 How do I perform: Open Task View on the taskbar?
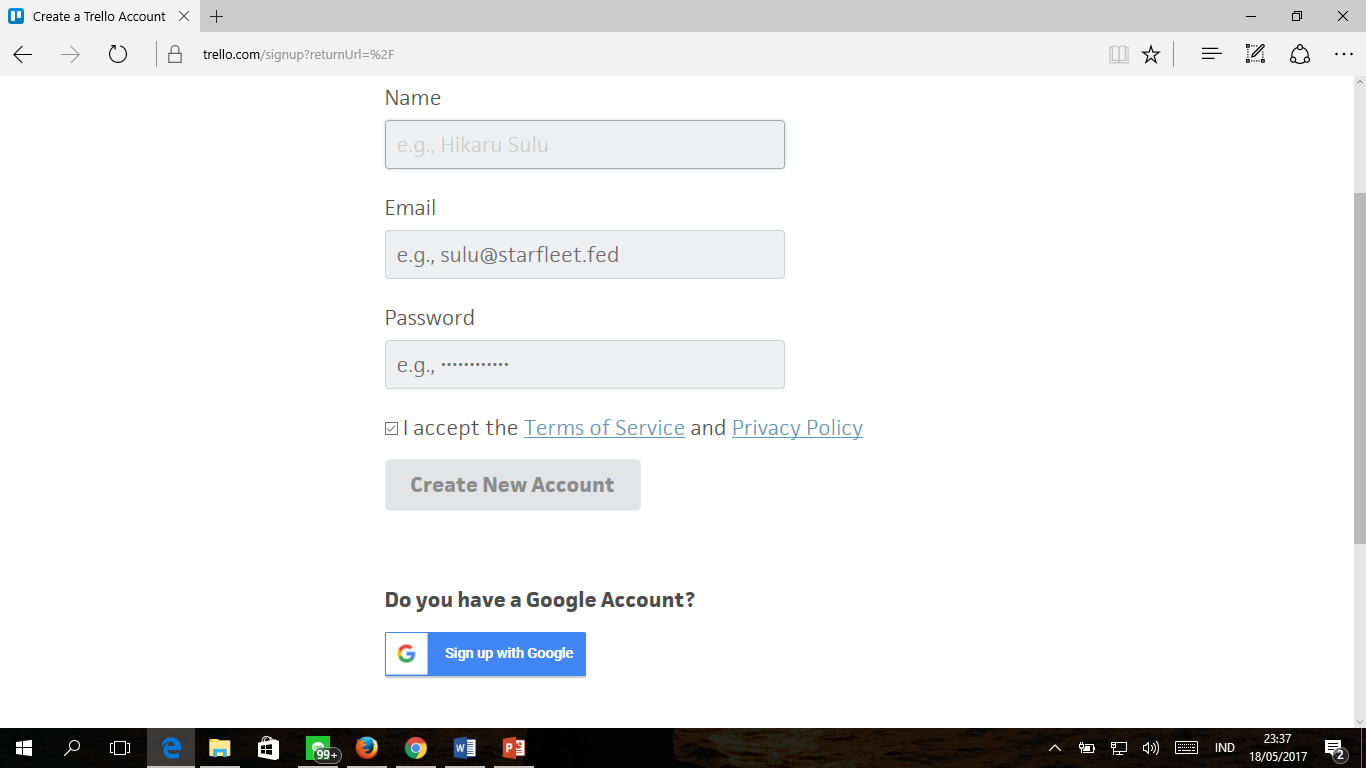click(120, 748)
